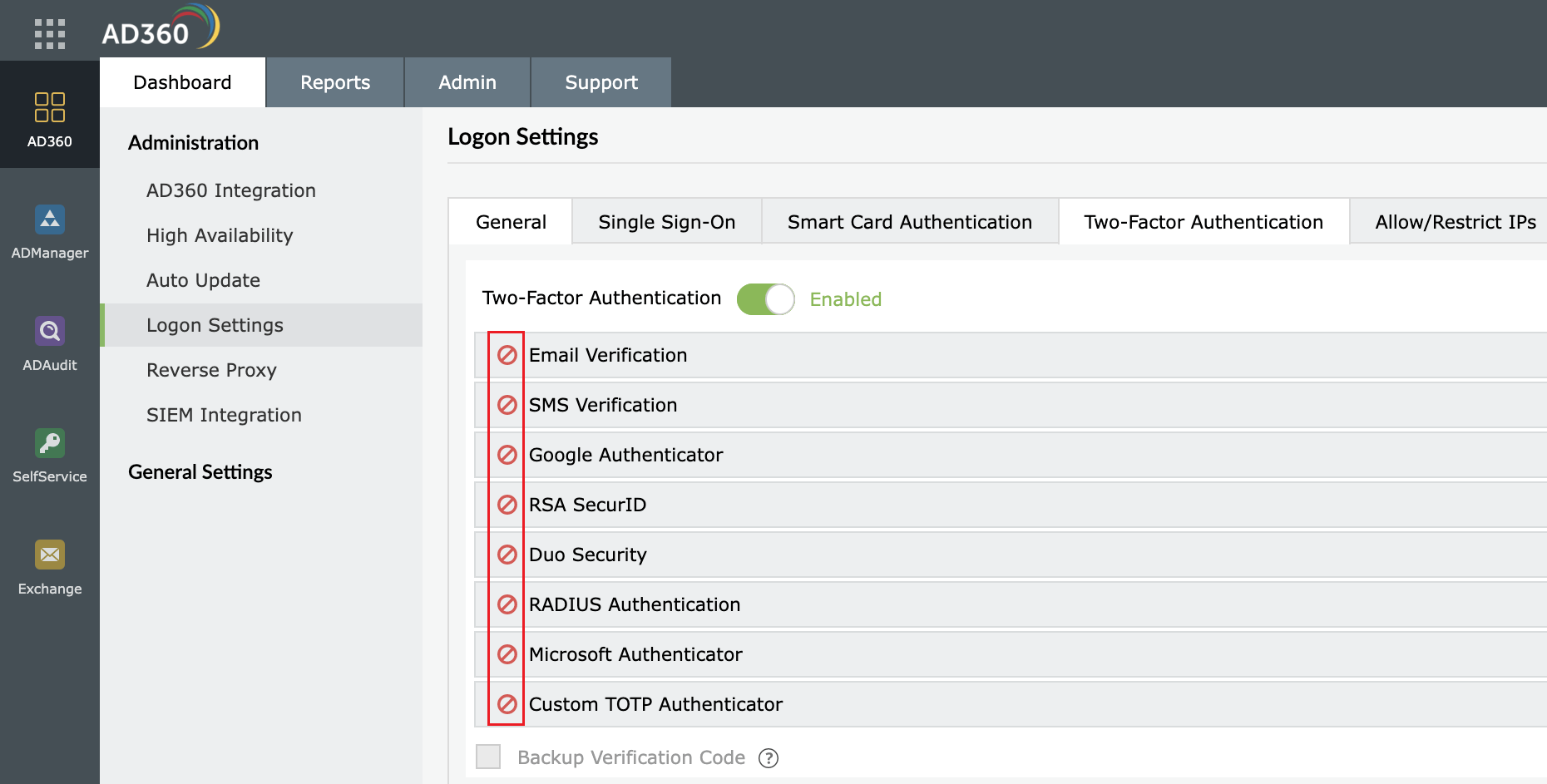1547x784 pixels.
Task: Enable Google Authenticator verification
Action: 507,455
